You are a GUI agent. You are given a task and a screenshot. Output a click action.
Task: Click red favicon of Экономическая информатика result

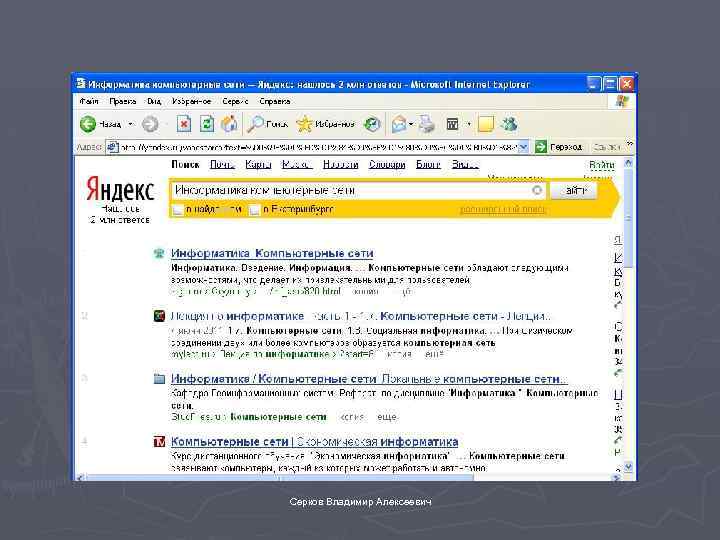click(x=159, y=442)
